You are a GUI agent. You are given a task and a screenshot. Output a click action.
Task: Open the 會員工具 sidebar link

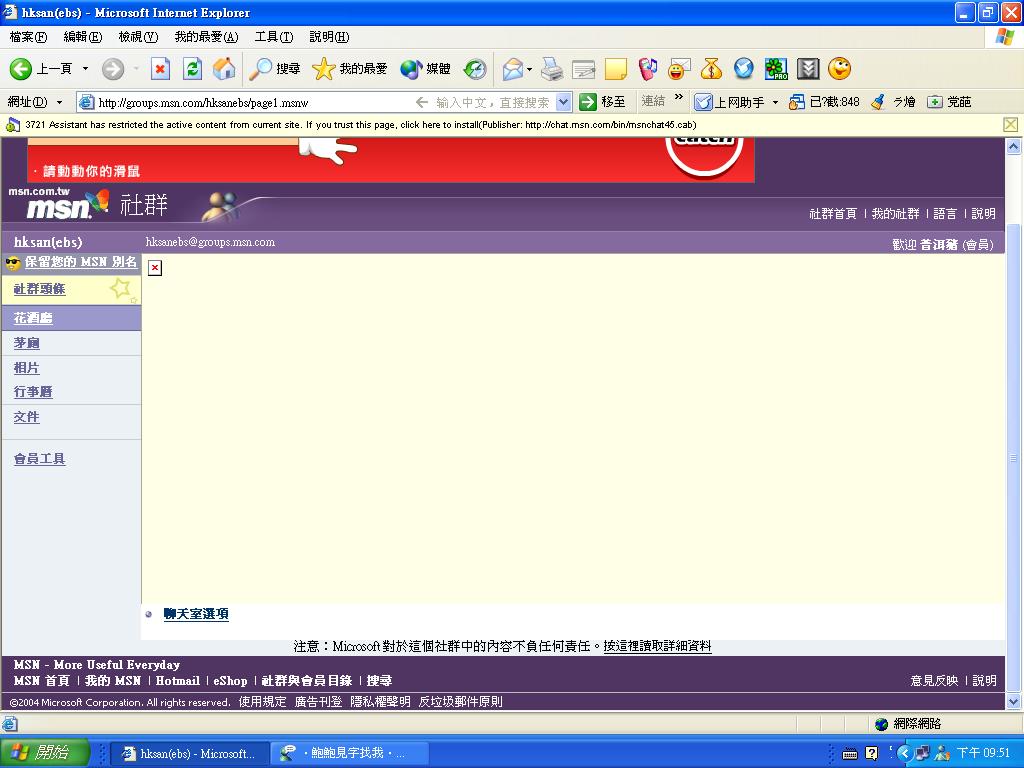point(39,458)
